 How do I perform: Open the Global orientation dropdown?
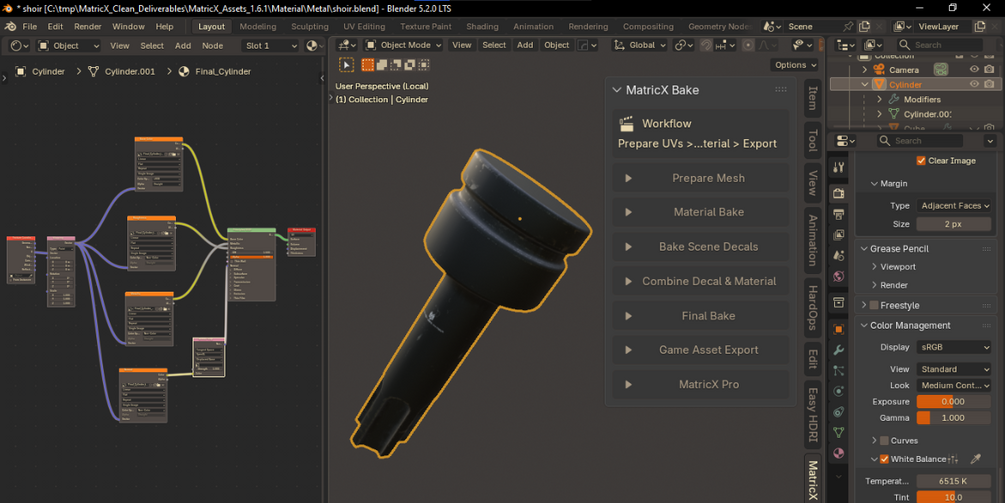pyautogui.click(x=639, y=45)
